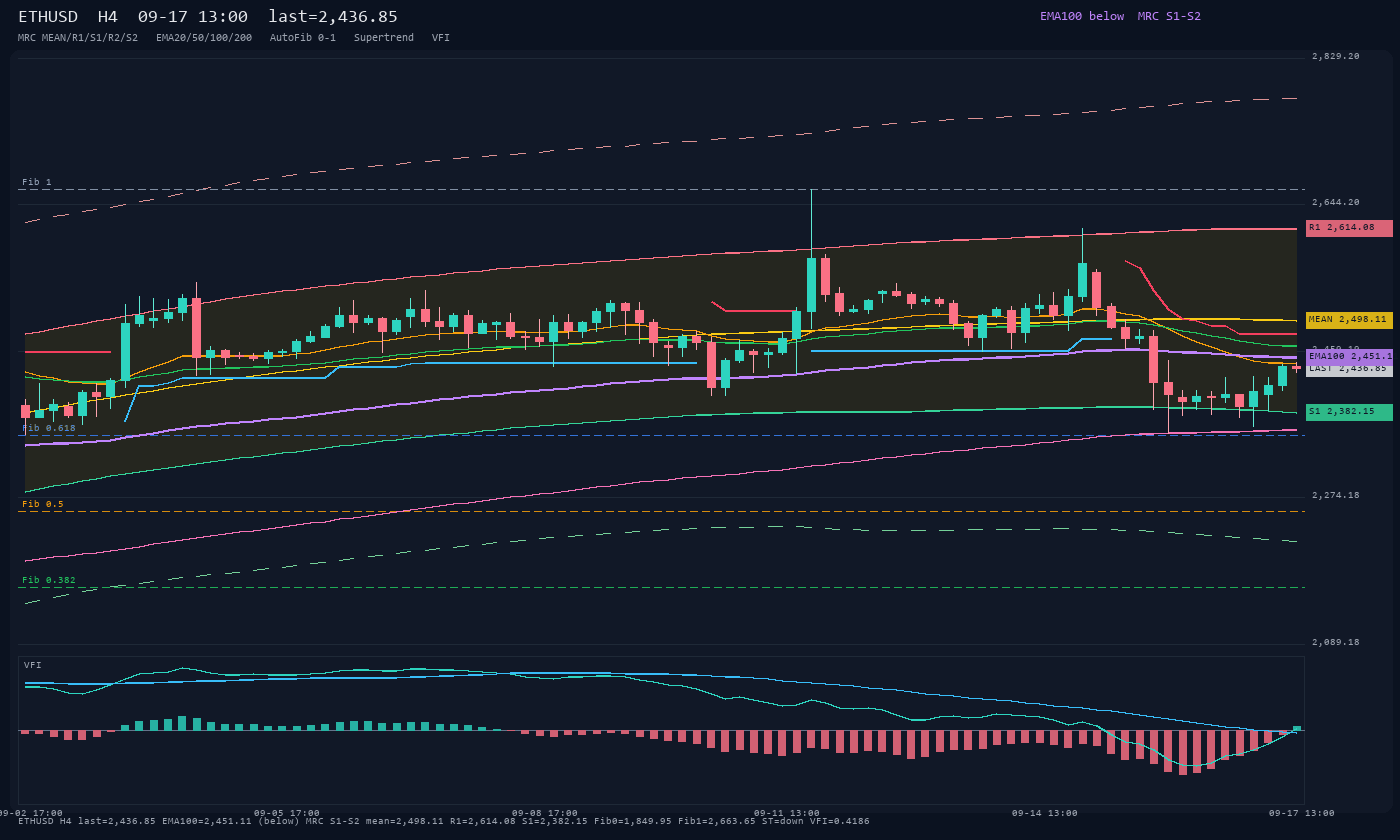Click the tall green candle with the highest wick
Image resolution: width=1400 pixels, height=840 pixels.
coord(811,285)
